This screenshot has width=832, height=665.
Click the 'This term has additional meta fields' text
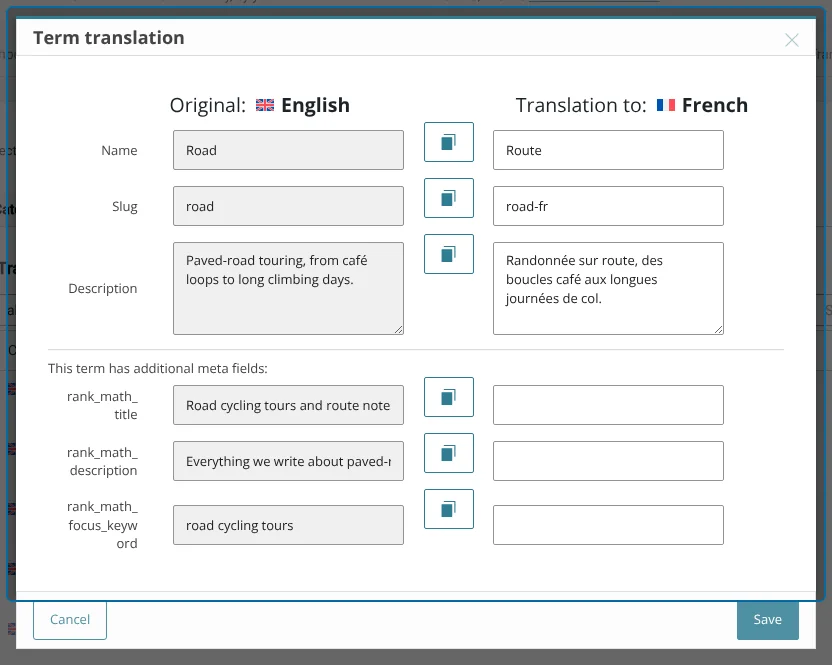(x=158, y=368)
